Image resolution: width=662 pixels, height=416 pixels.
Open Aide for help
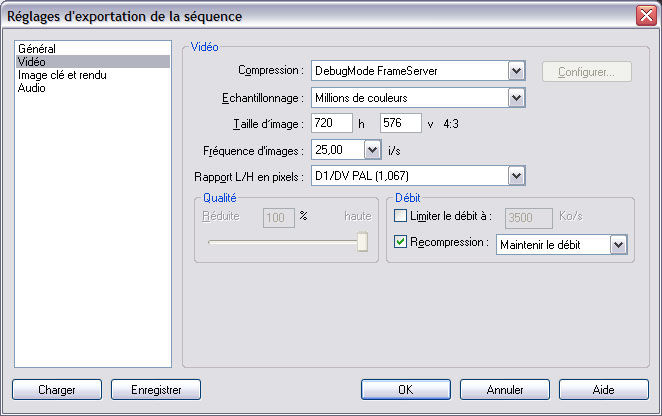click(604, 389)
